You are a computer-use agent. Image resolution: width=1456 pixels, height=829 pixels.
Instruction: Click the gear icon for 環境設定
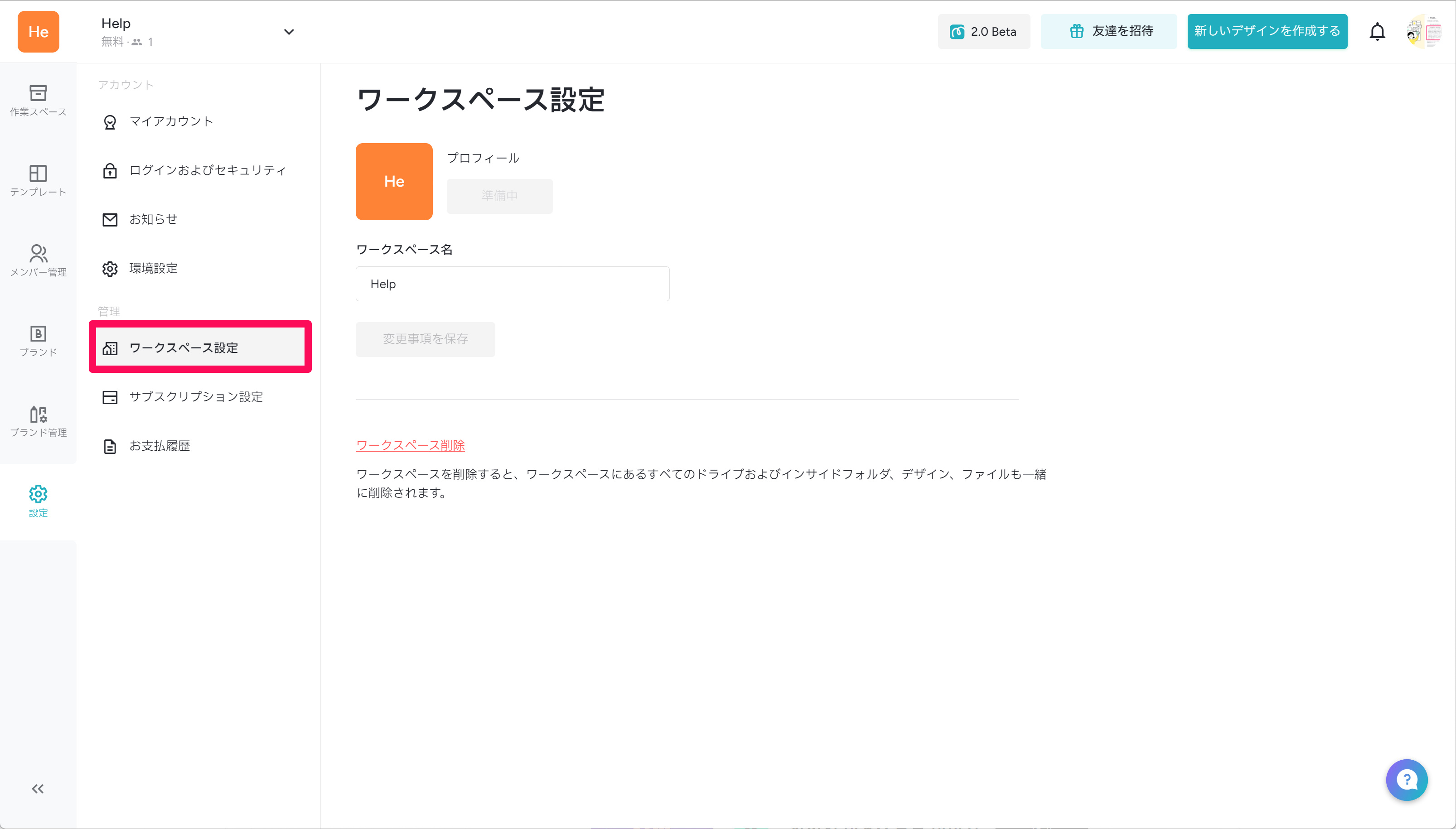[110, 269]
